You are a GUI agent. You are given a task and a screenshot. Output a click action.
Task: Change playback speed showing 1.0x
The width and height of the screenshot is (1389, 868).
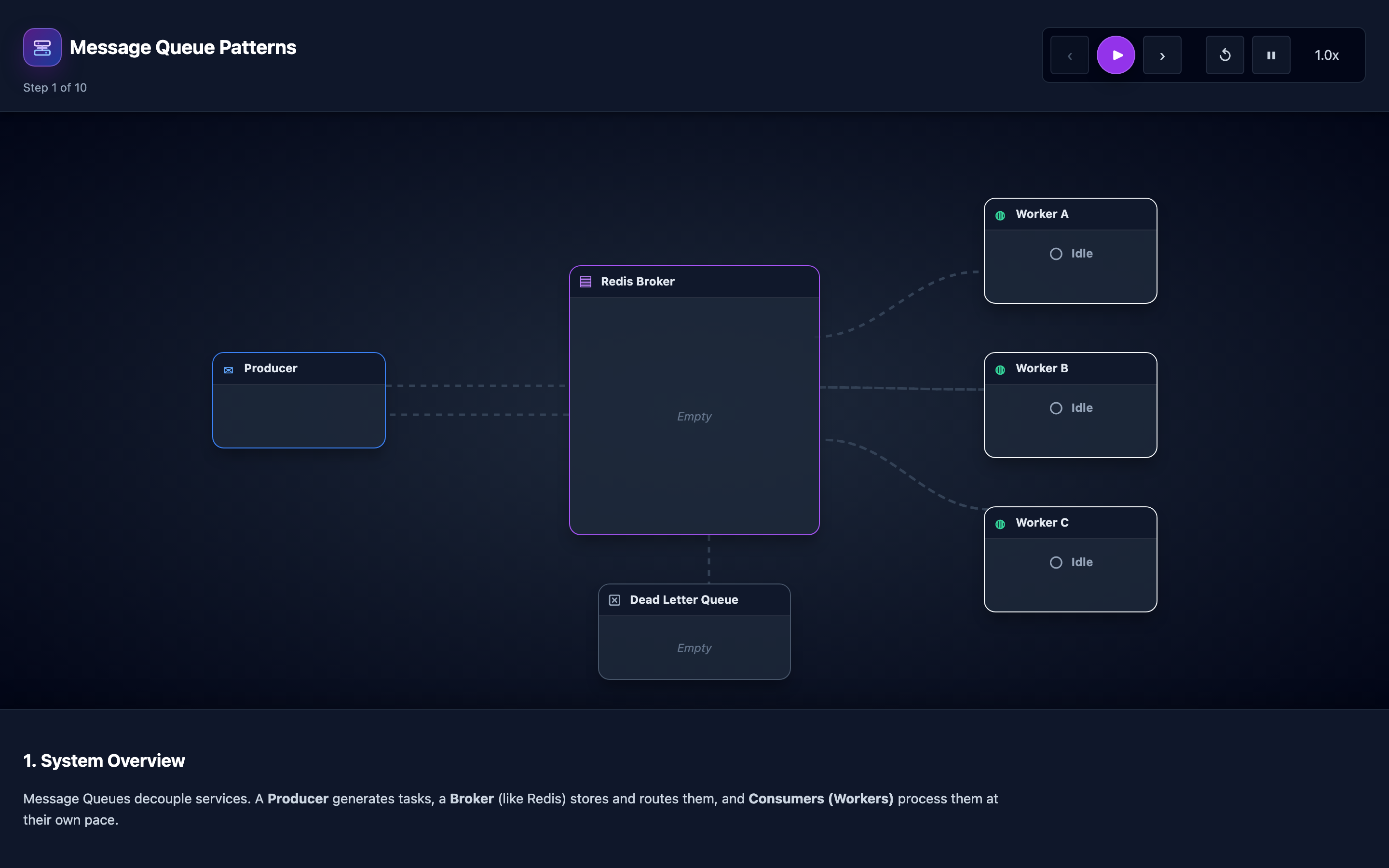[x=1326, y=55]
